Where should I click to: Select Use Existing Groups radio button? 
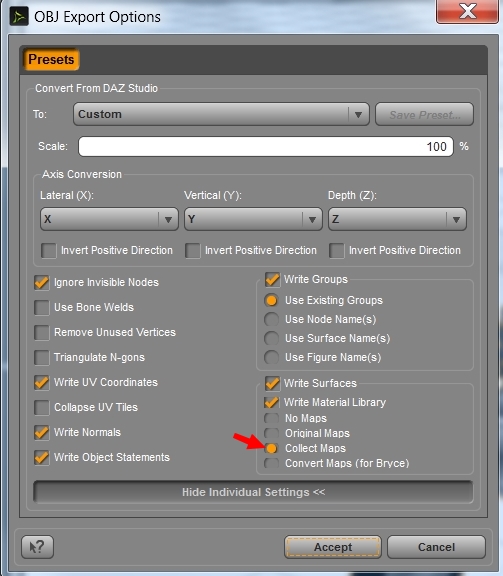pos(272,300)
